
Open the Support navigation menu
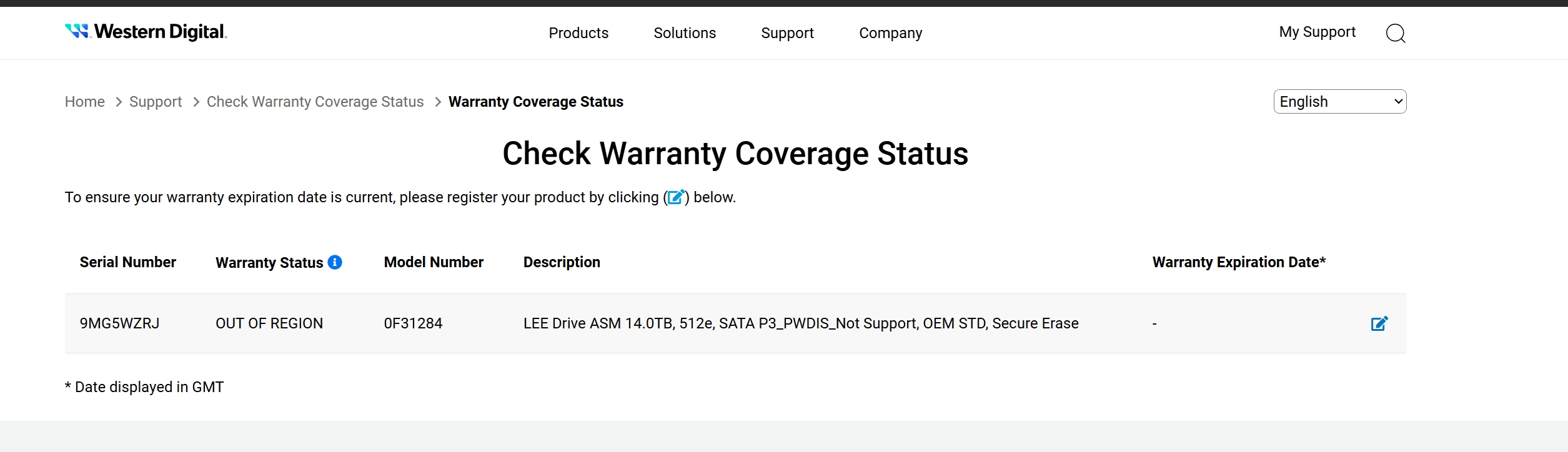pyautogui.click(x=787, y=33)
